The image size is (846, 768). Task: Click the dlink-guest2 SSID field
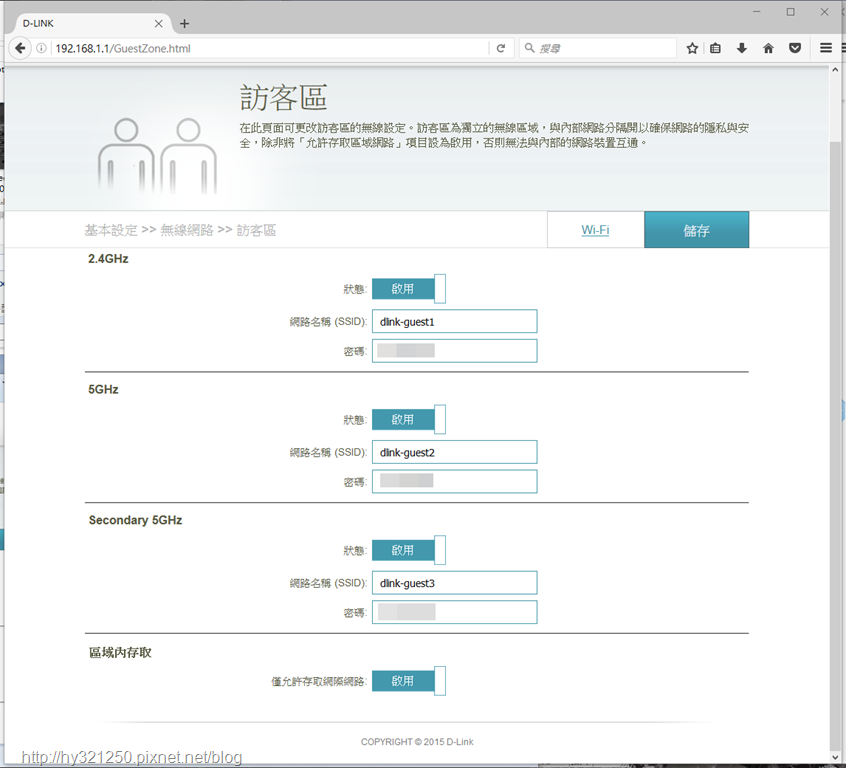point(455,452)
